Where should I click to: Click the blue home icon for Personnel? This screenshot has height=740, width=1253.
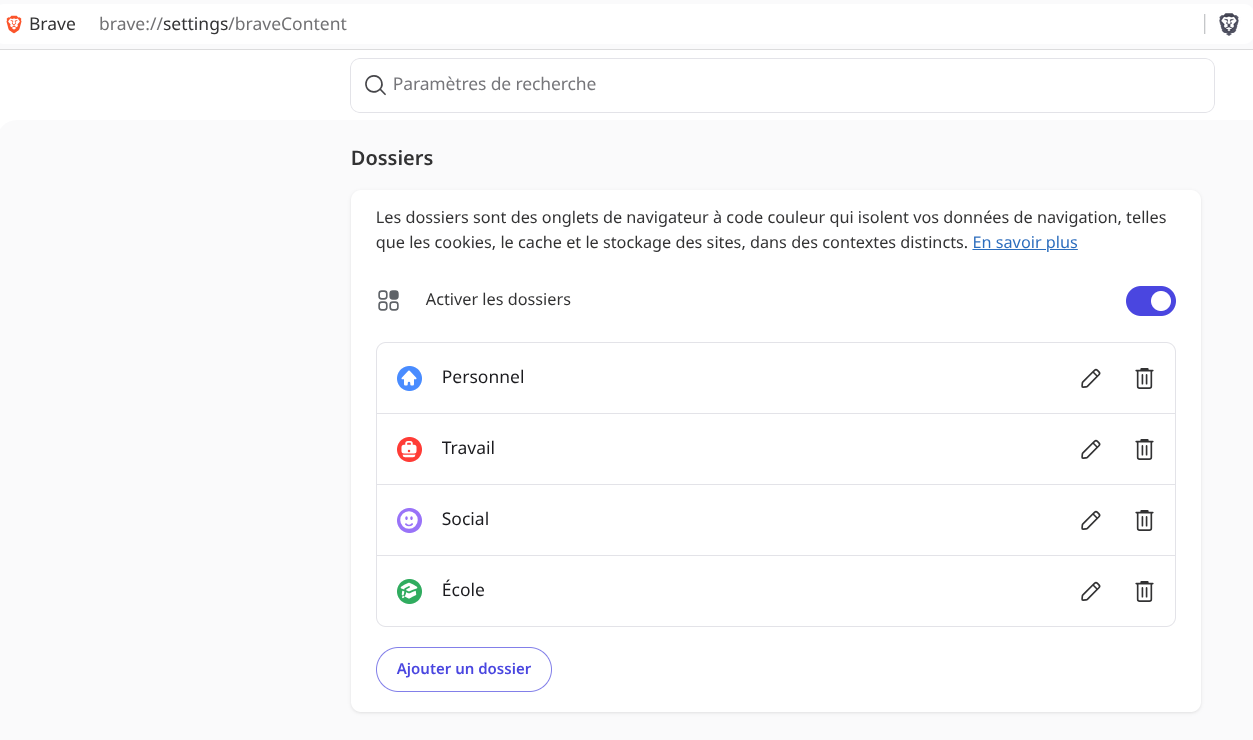click(x=409, y=378)
